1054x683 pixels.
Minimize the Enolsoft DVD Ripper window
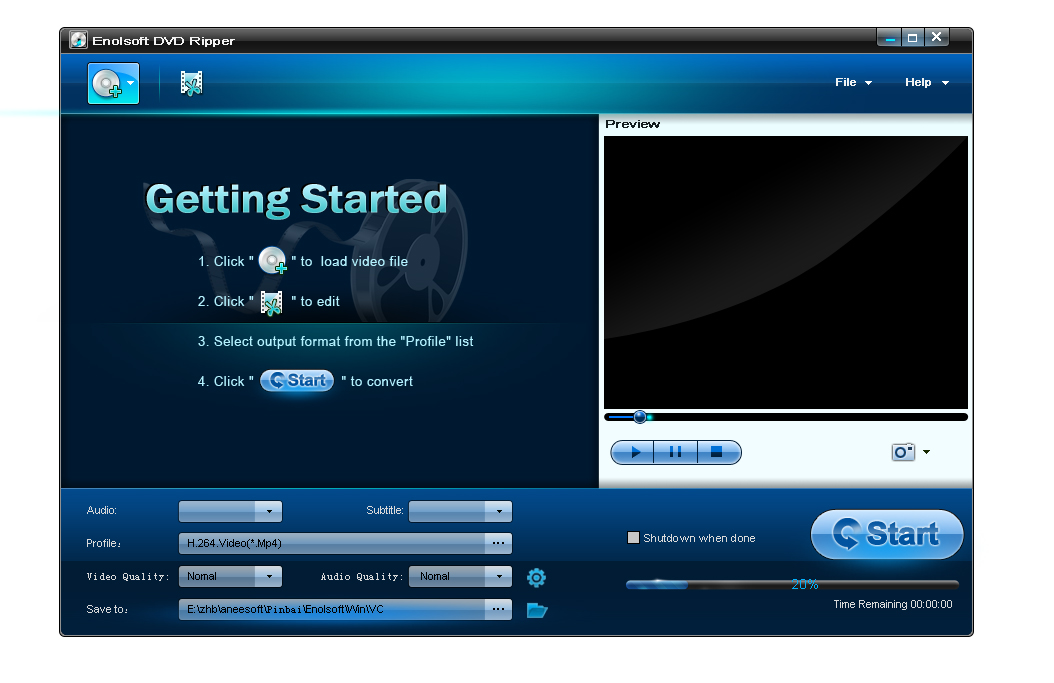[889, 38]
